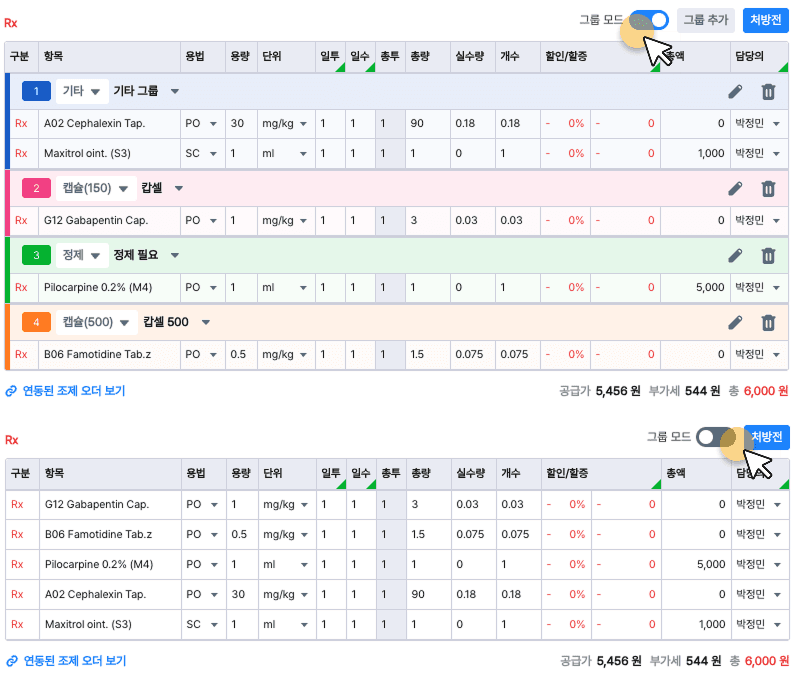Click 처방전 button in upper panel

coord(765,20)
